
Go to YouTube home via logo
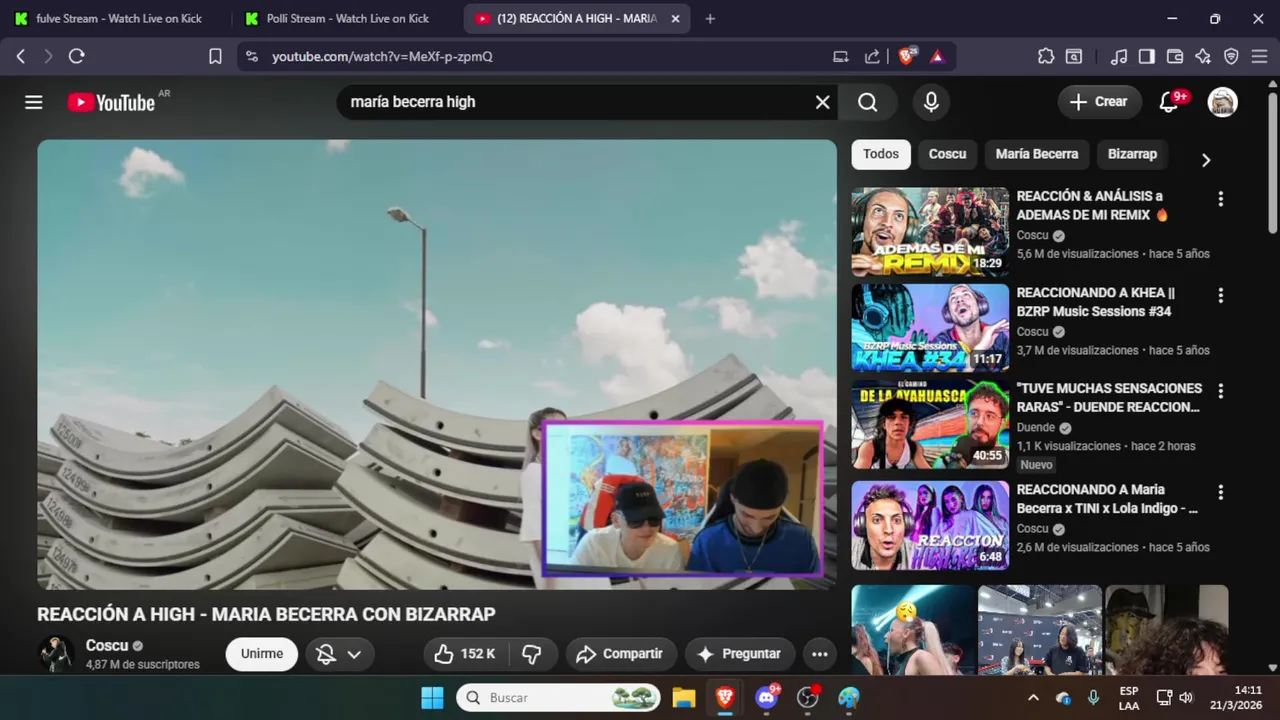coord(111,102)
